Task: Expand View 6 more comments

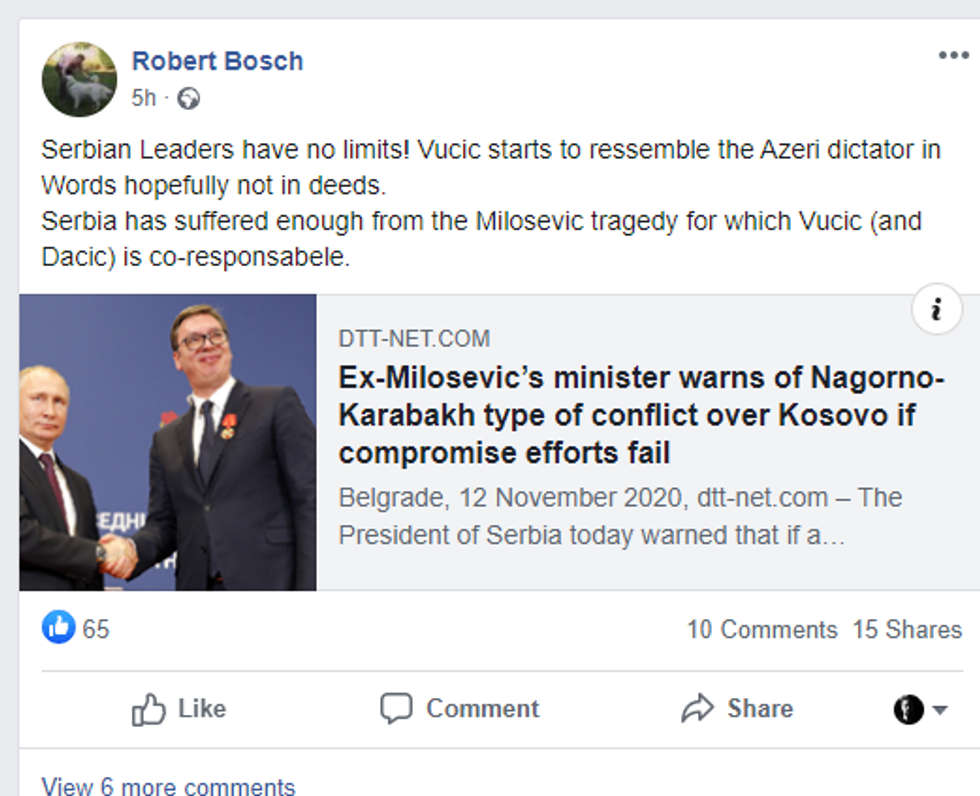Action: (x=168, y=786)
